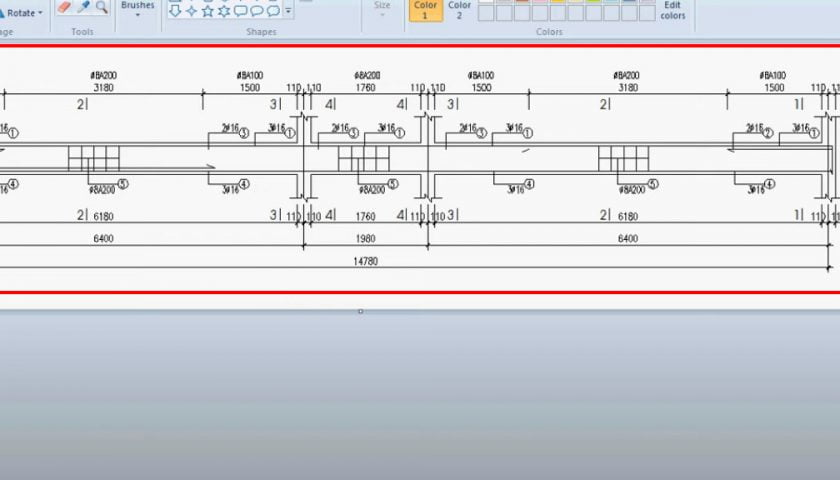Choose the six-point star shape
840x480 pixels.
pos(224,11)
